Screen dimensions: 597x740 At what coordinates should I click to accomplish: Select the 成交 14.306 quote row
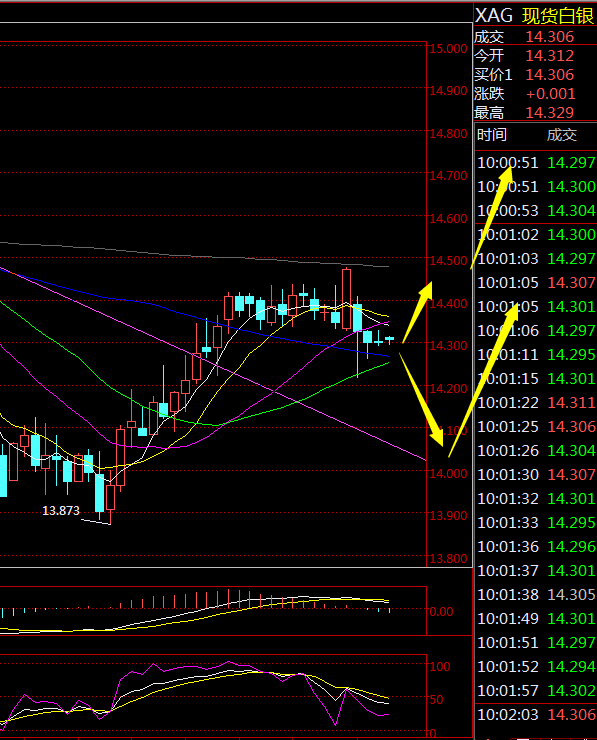coord(535,37)
